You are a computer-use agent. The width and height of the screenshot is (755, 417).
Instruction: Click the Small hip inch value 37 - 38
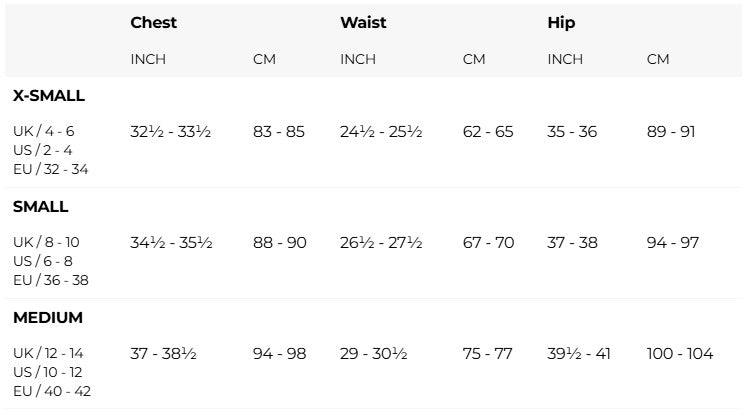click(572, 243)
